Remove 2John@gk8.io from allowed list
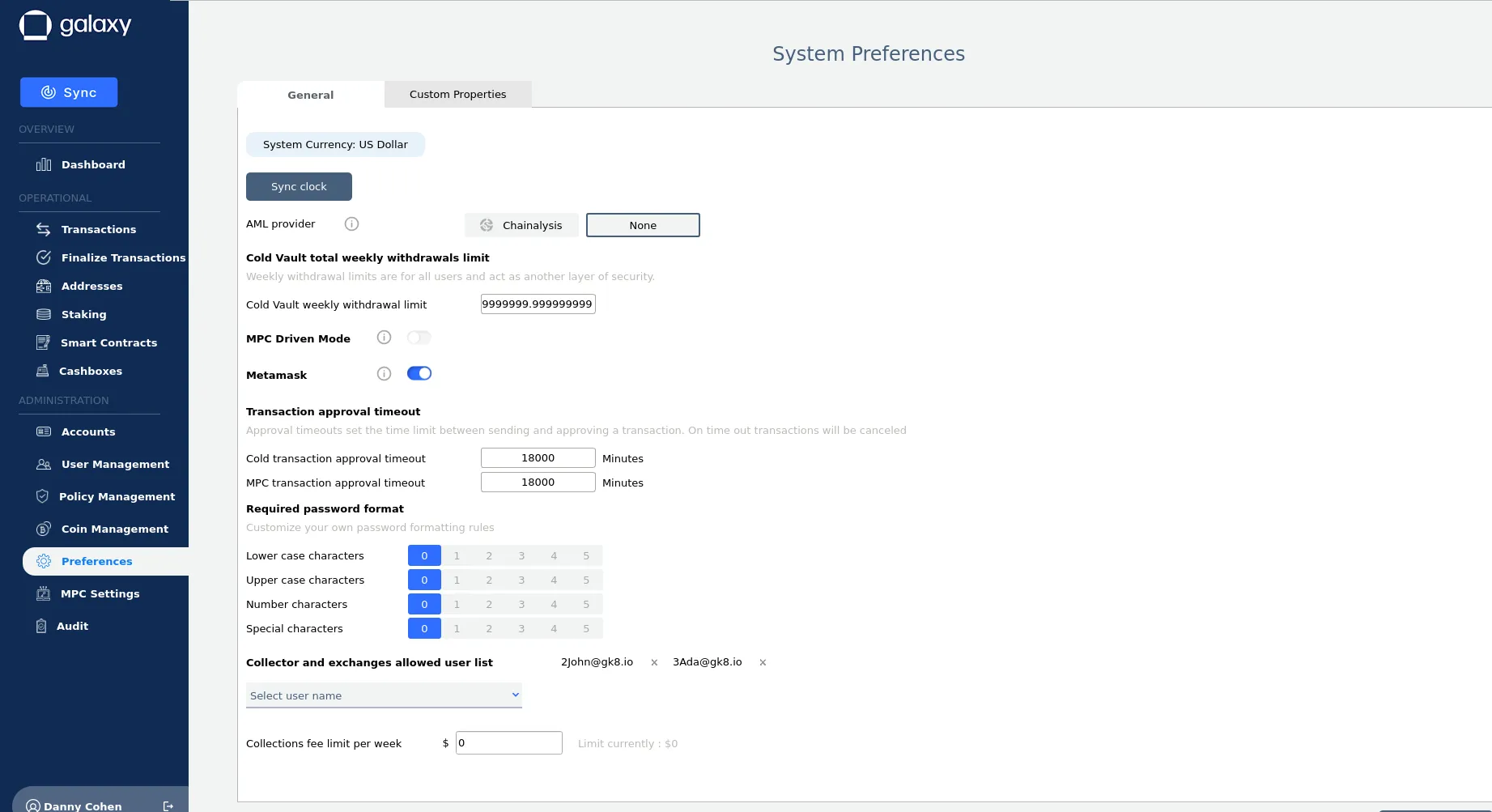This screenshot has width=1492, height=812. point(654,662)
